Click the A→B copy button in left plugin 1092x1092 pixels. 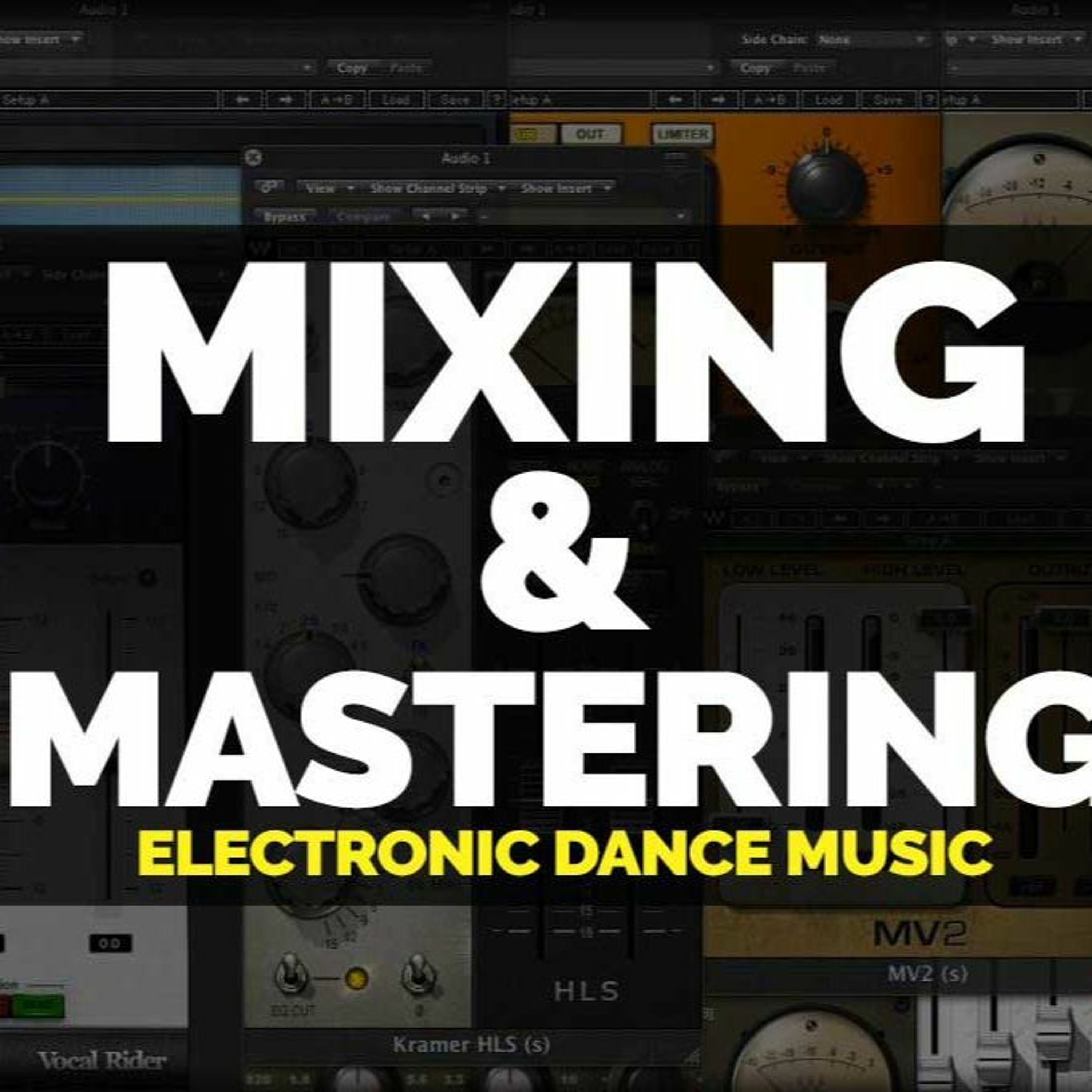pos(337,100)
